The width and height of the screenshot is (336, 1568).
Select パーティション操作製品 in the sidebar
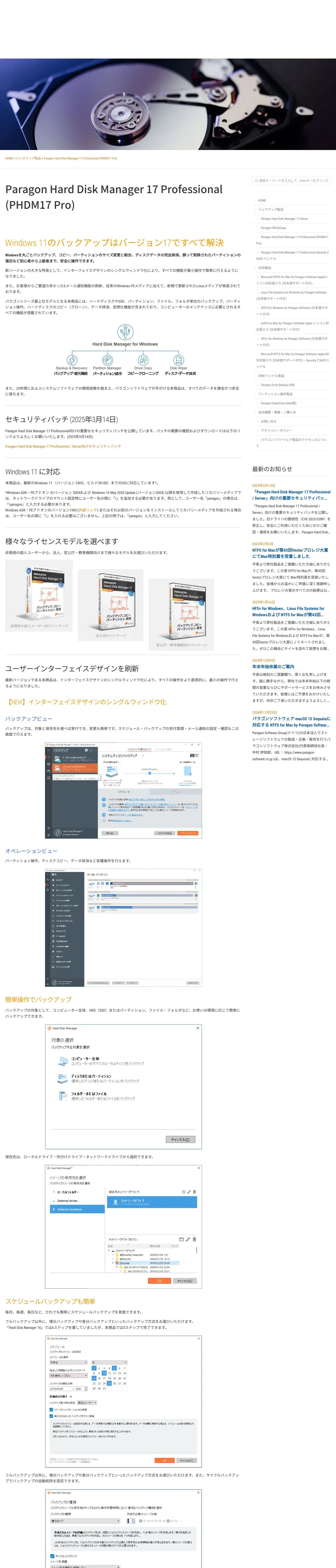tap(275, 394)
